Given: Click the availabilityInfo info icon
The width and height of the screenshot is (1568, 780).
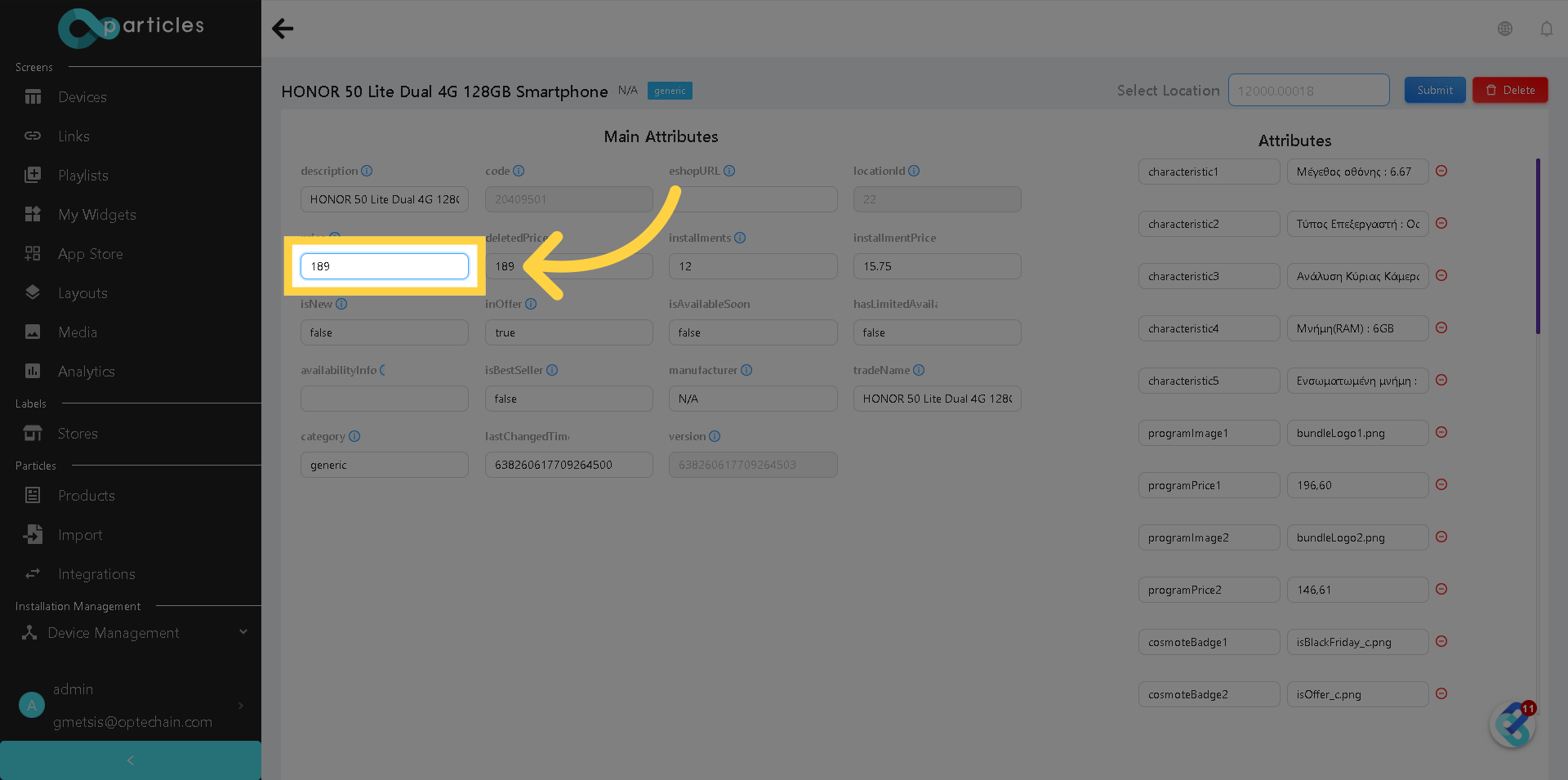Looking at the screenshot, I should tap(383, 370).
